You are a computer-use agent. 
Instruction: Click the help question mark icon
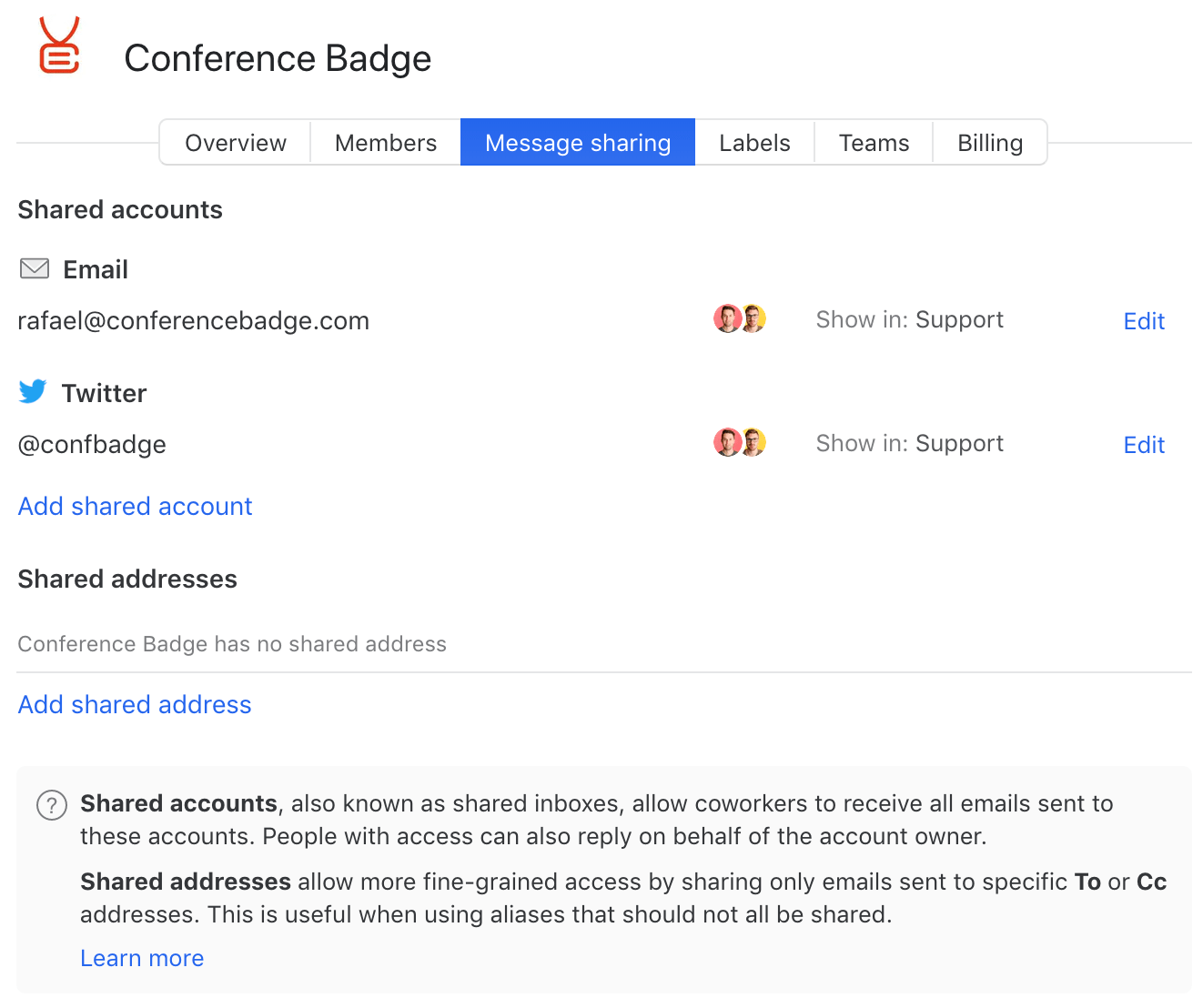point(52,805)
